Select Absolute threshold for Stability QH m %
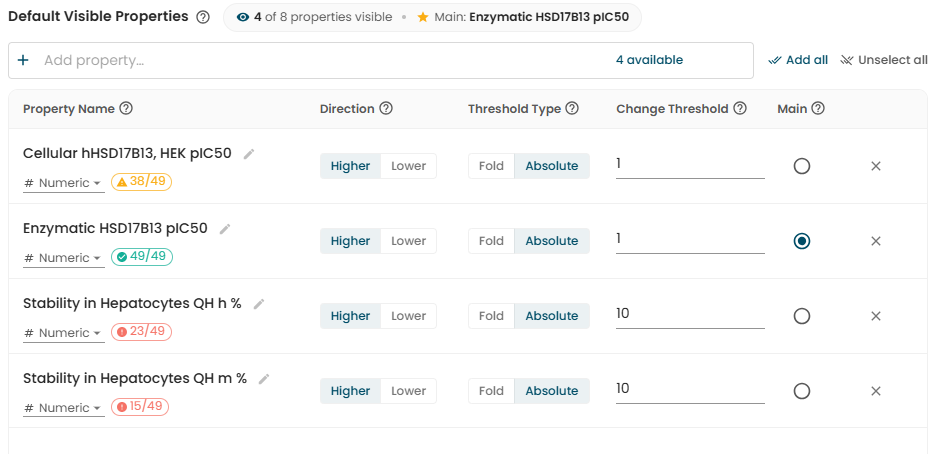Viewport: 941px width, 454px height. coord(552,391)
